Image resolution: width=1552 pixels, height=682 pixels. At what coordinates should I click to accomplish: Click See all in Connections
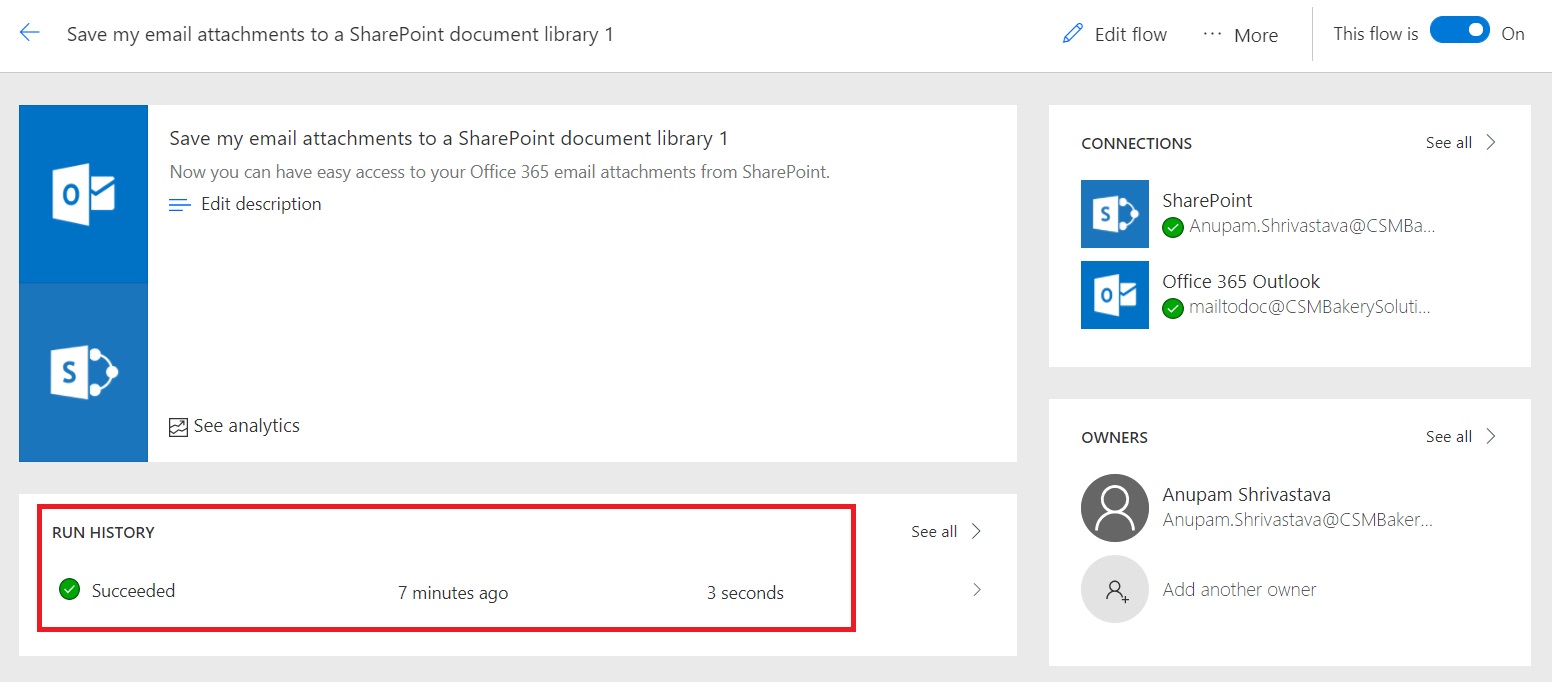pyautogui.click(x=1449, y=143)
